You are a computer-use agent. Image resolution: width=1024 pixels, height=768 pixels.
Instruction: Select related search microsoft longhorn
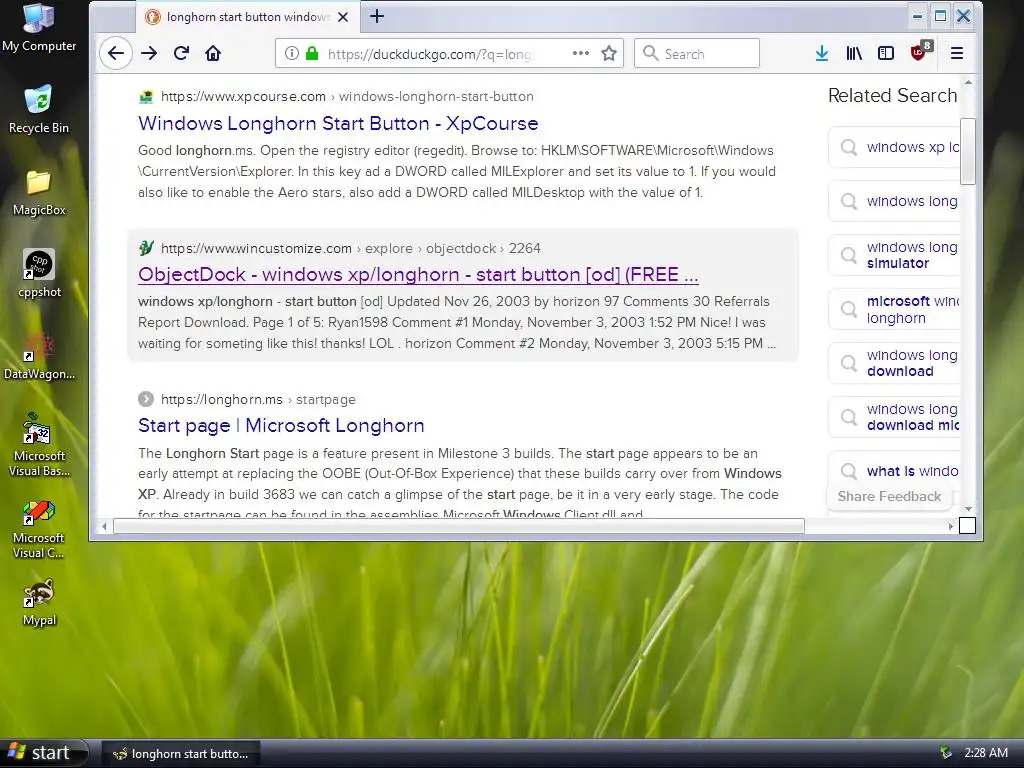click(895, 310)
